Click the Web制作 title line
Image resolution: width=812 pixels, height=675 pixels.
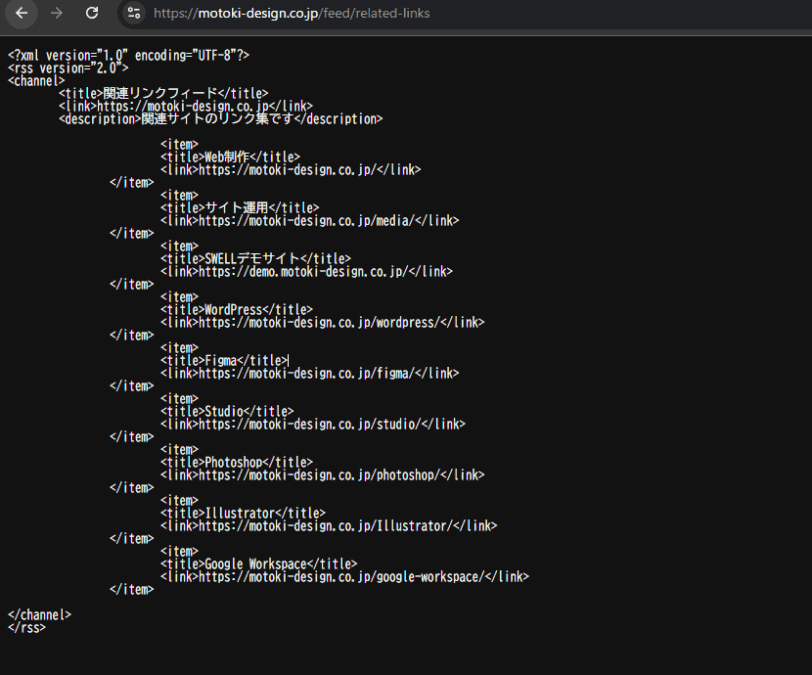coord(230,157)
